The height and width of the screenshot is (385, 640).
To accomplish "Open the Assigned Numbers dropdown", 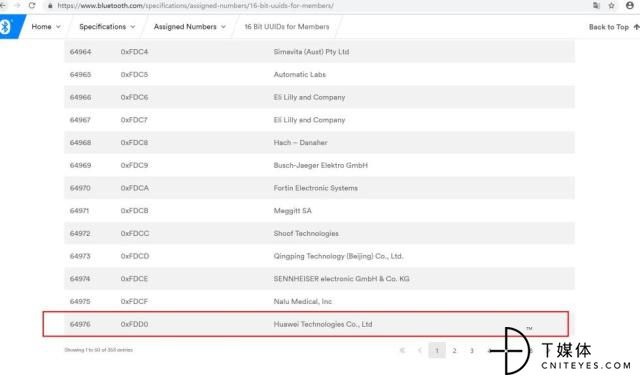I will 189,27.
